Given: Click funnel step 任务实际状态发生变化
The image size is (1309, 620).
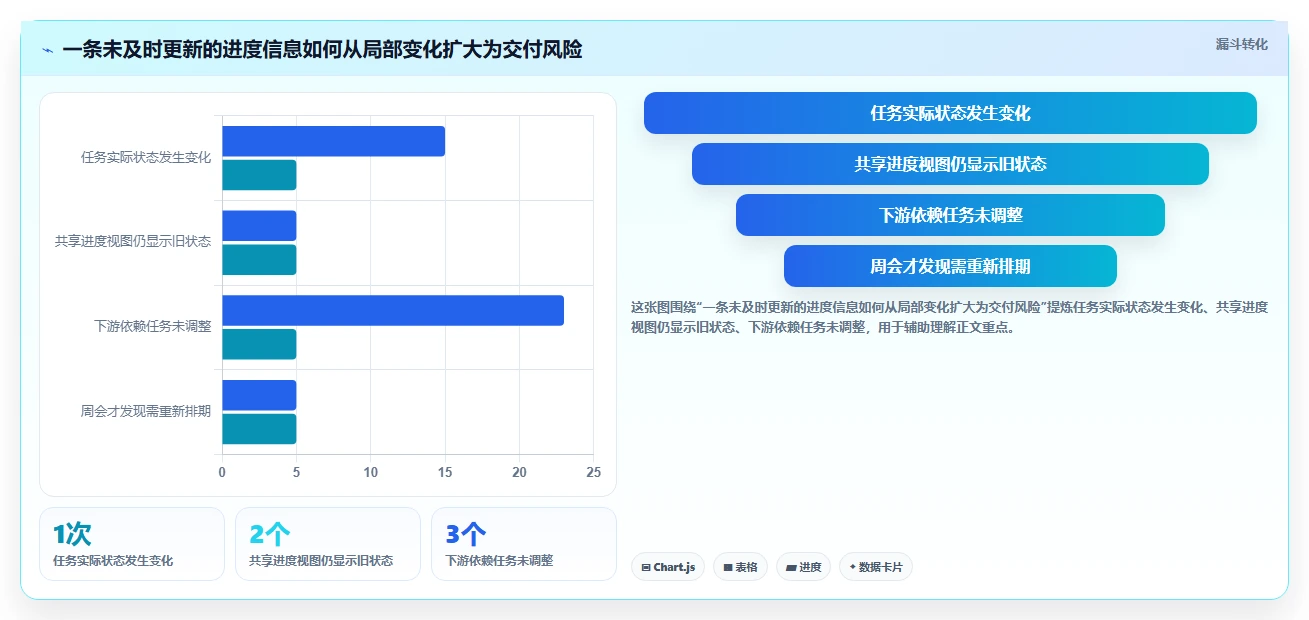Looking at the screenshot, I should (950, 113).
